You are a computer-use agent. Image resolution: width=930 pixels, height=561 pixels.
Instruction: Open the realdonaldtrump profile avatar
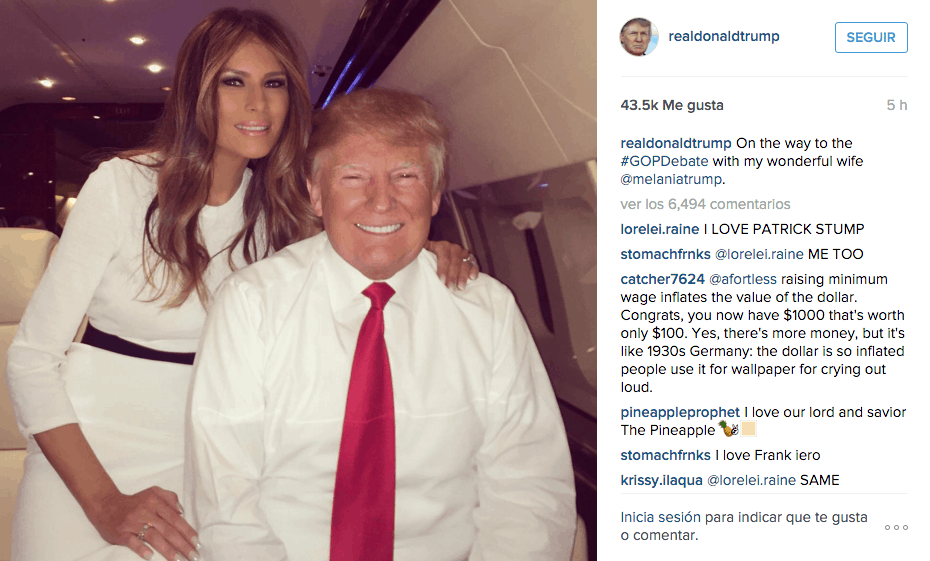[639, 37]
